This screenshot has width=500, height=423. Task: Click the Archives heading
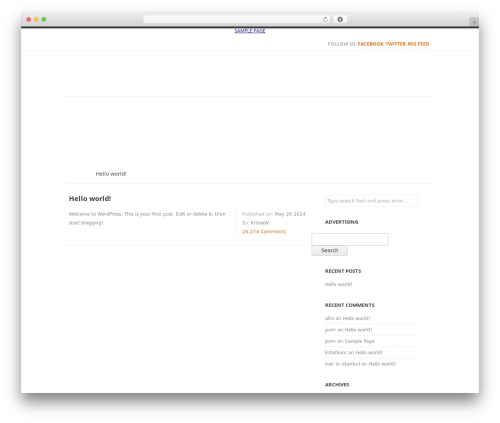[x=337, y=385]
